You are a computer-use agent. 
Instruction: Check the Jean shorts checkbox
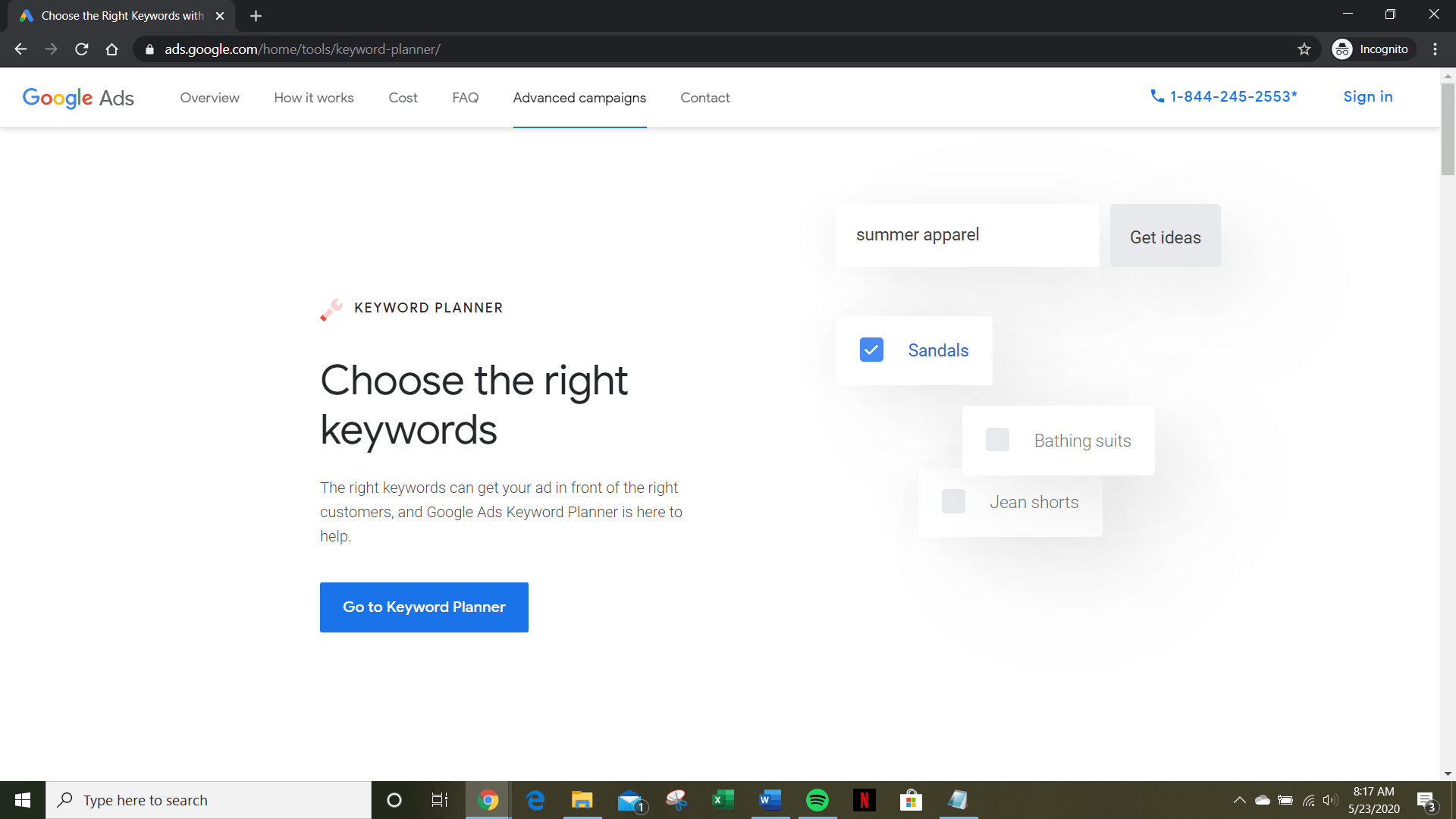click(x=953, y=501)
